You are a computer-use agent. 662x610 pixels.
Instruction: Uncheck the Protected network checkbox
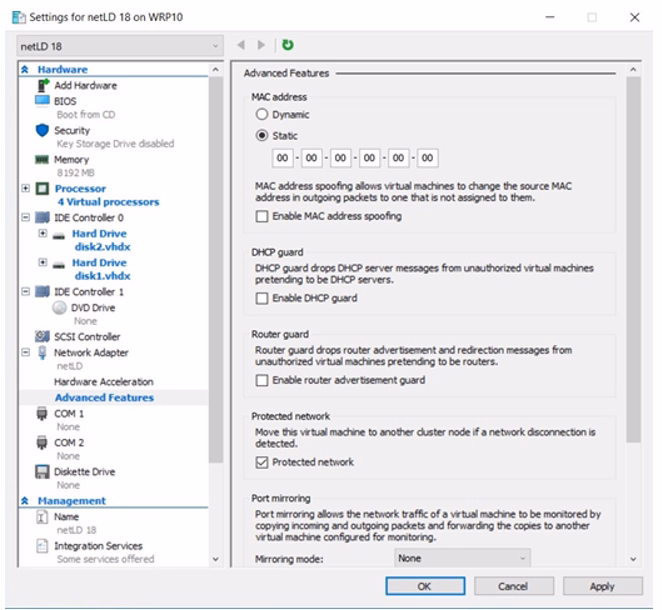point(262,462)
